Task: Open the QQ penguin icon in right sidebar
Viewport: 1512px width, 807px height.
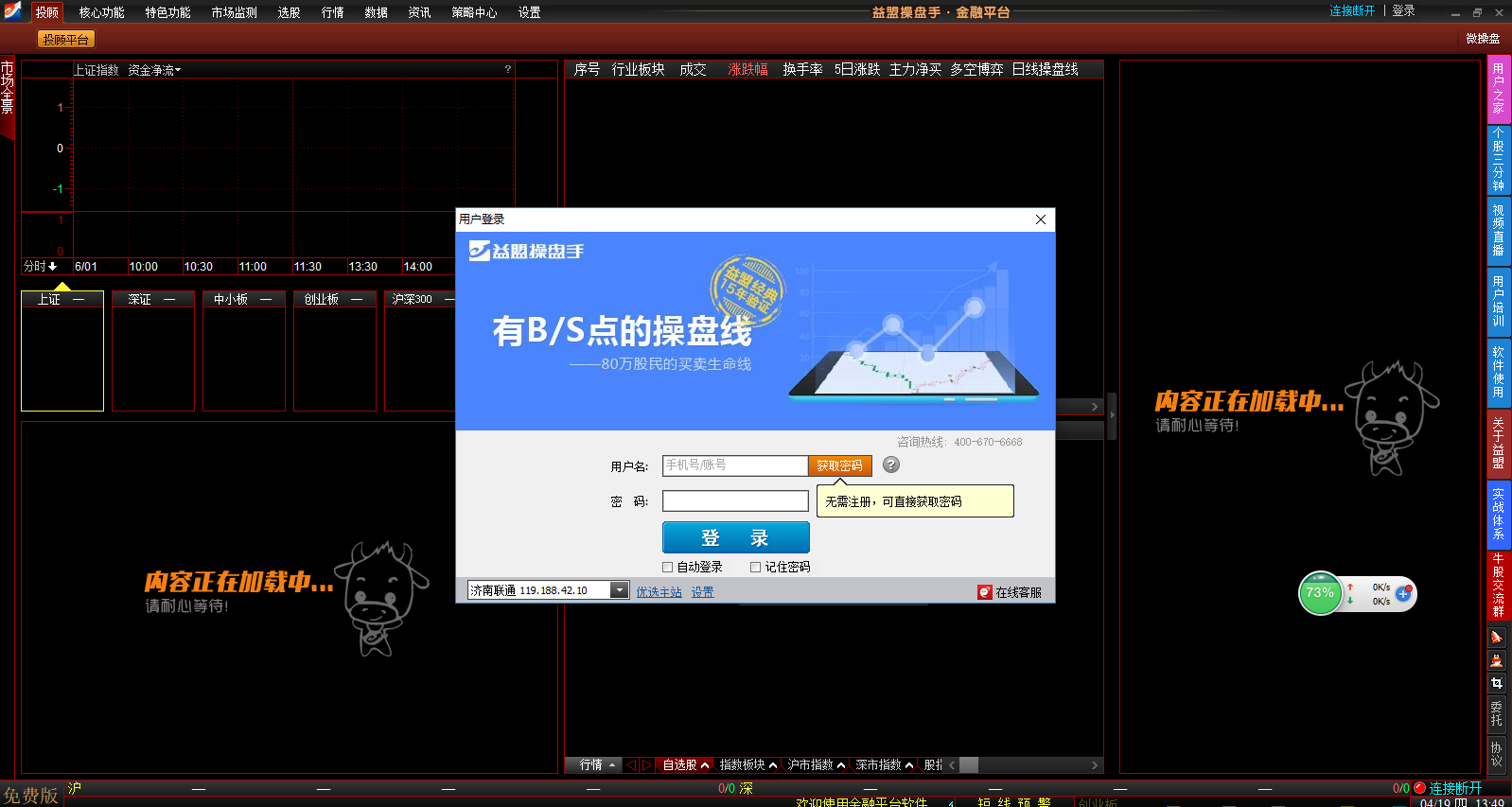Action: pyautogui.click(x=1497, y=660)
